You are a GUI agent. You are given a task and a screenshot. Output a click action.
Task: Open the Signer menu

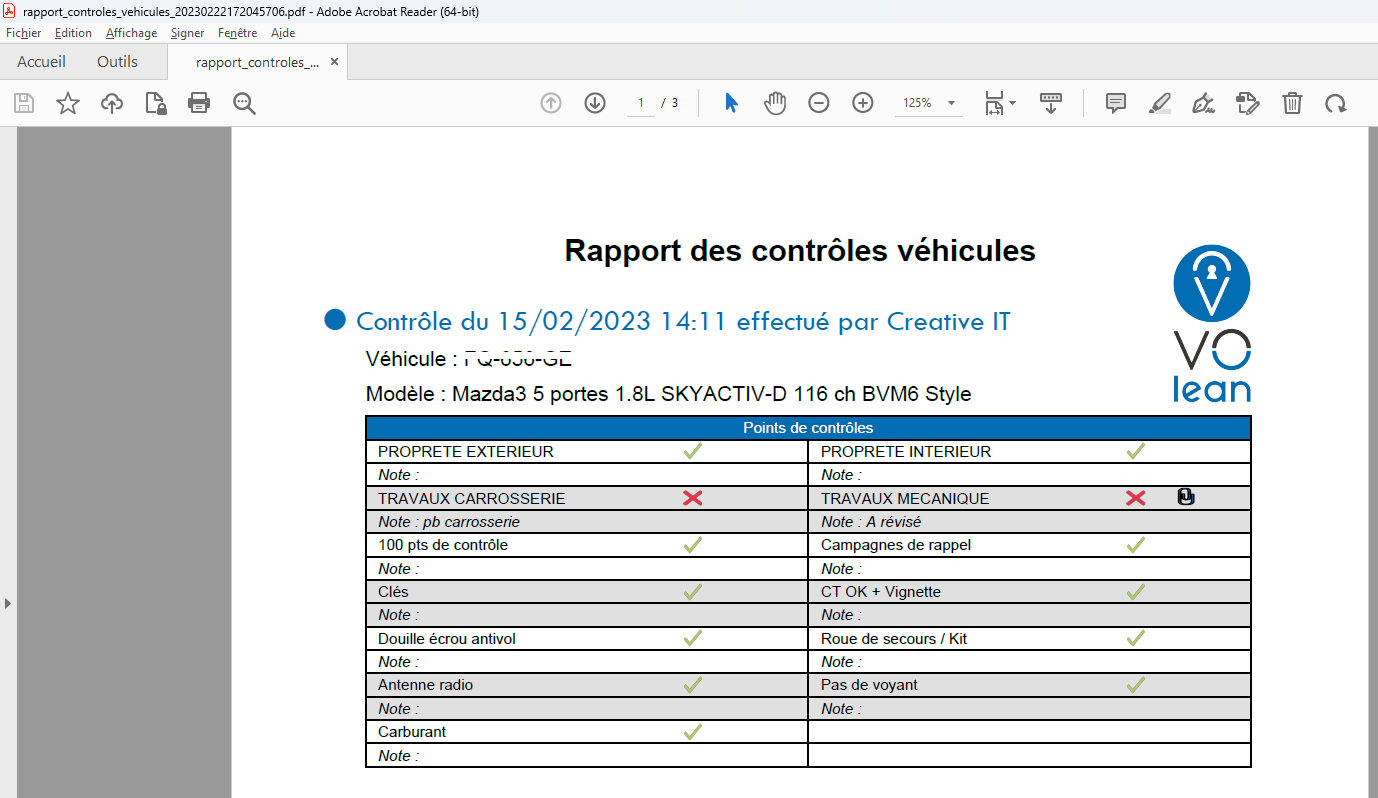188,33
